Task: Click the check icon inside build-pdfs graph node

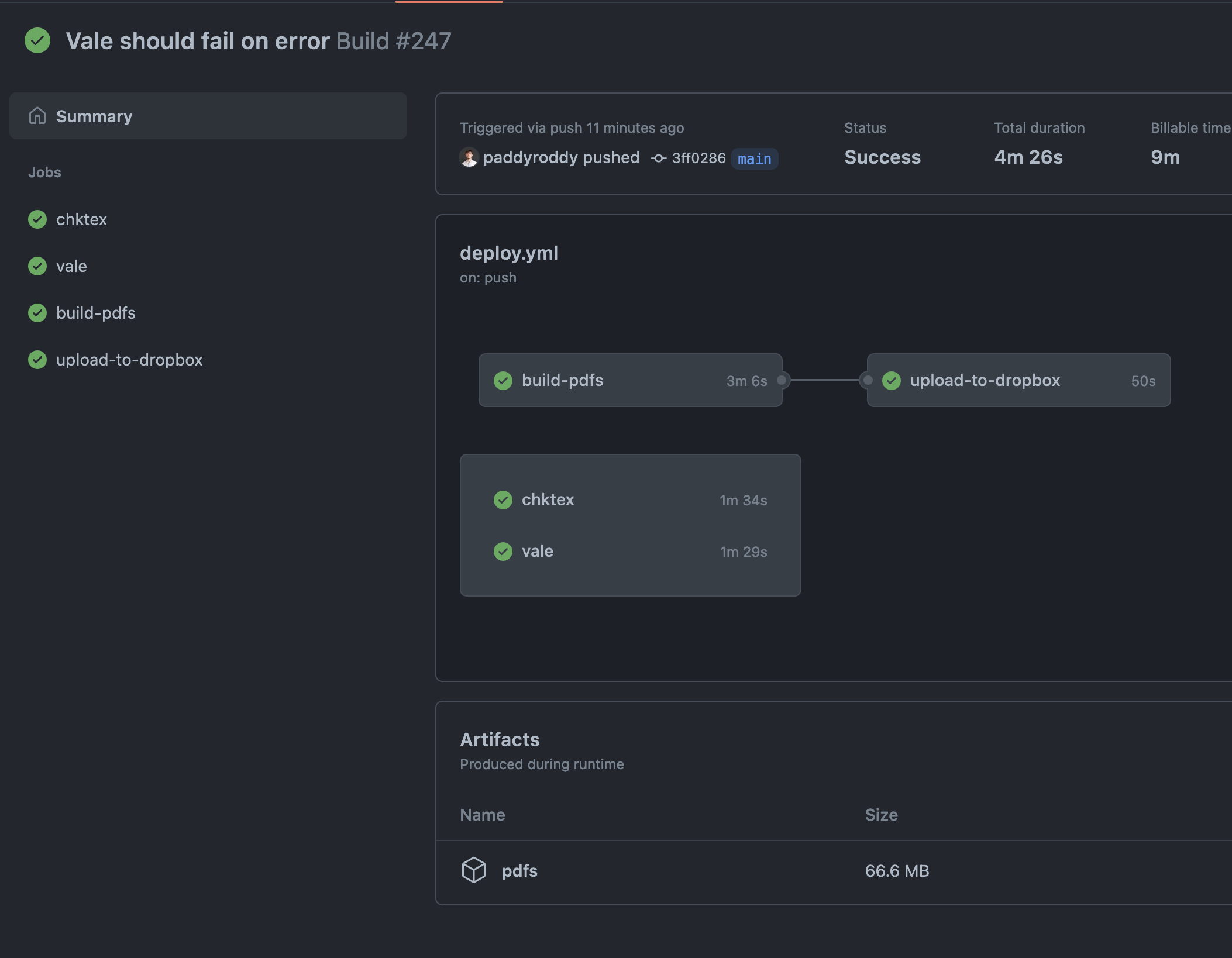Action: 504,380
